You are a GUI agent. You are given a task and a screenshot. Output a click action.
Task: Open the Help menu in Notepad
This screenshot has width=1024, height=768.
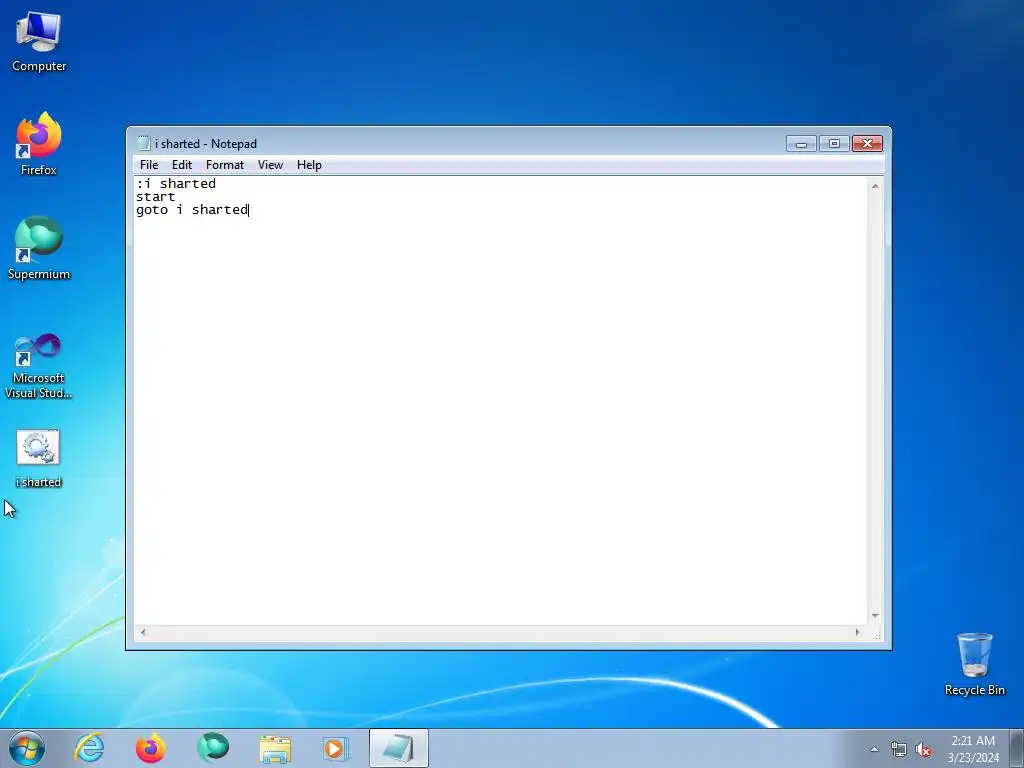(x=309, y=165)
